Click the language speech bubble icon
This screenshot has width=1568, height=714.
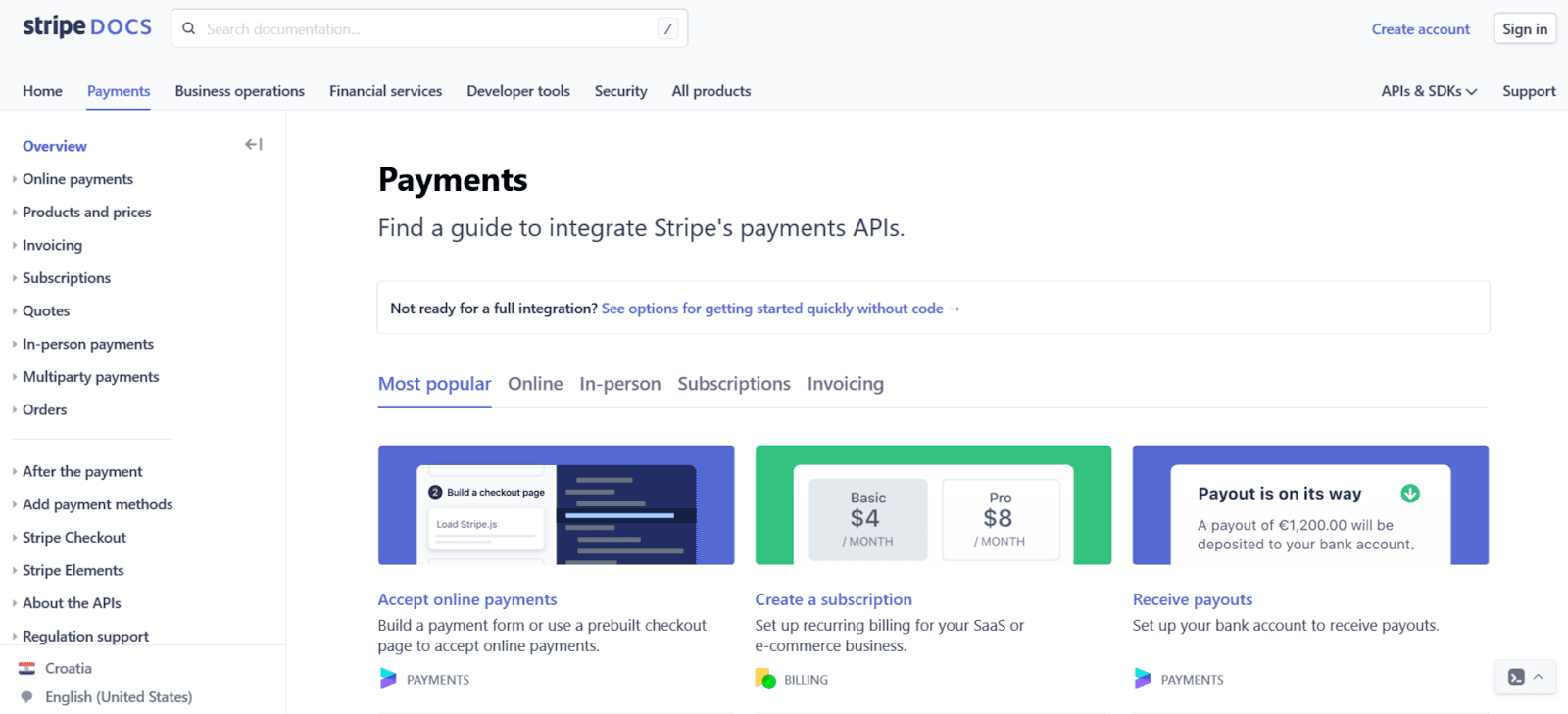27,697
